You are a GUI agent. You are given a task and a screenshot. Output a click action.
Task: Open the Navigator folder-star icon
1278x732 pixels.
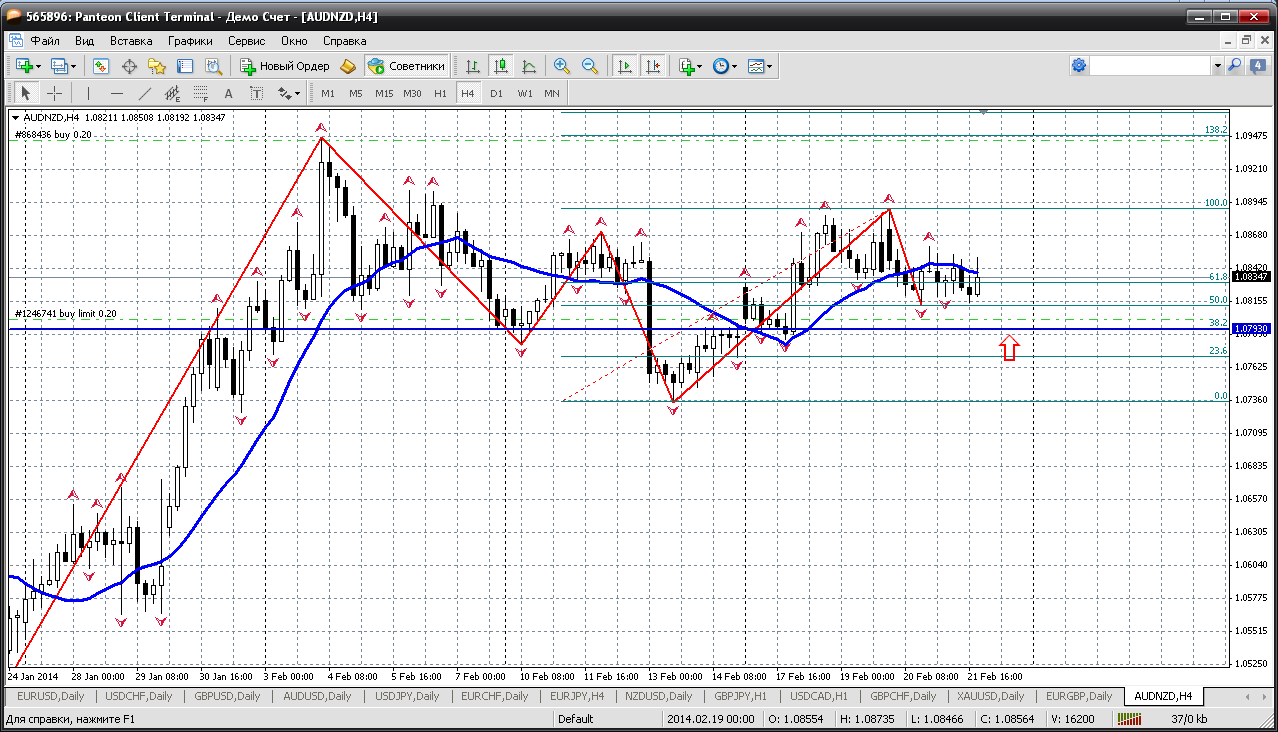coord(157,66)
